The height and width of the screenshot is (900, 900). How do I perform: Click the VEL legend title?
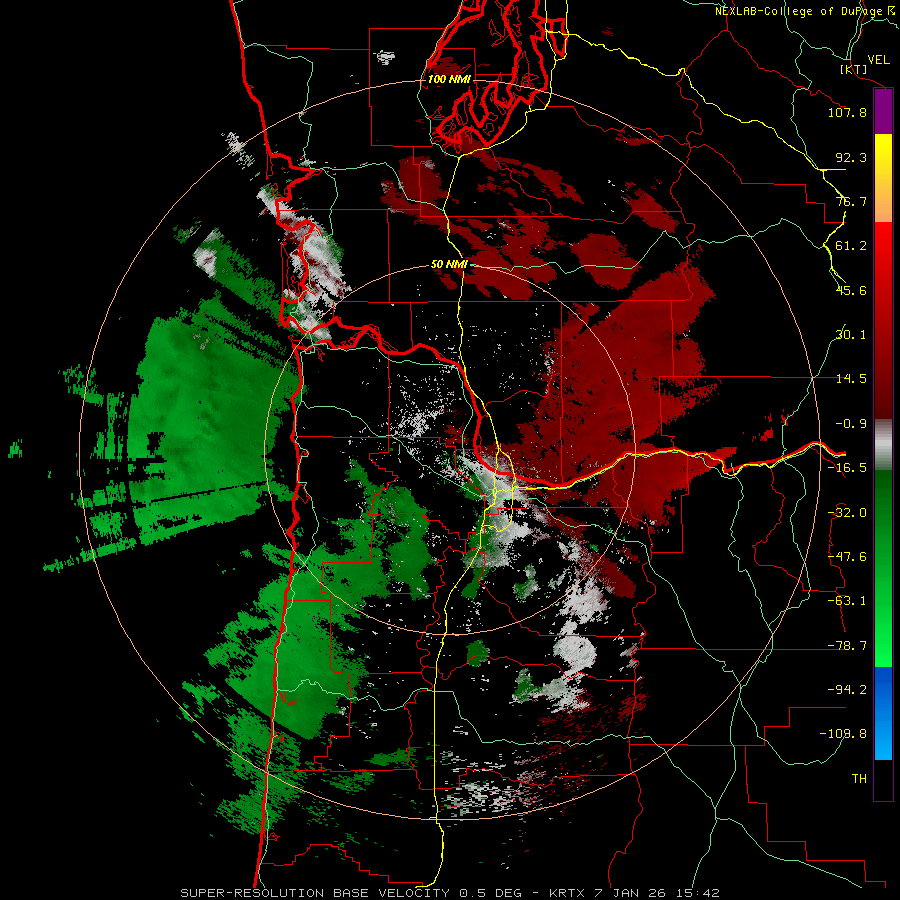[x=878, y=60]
